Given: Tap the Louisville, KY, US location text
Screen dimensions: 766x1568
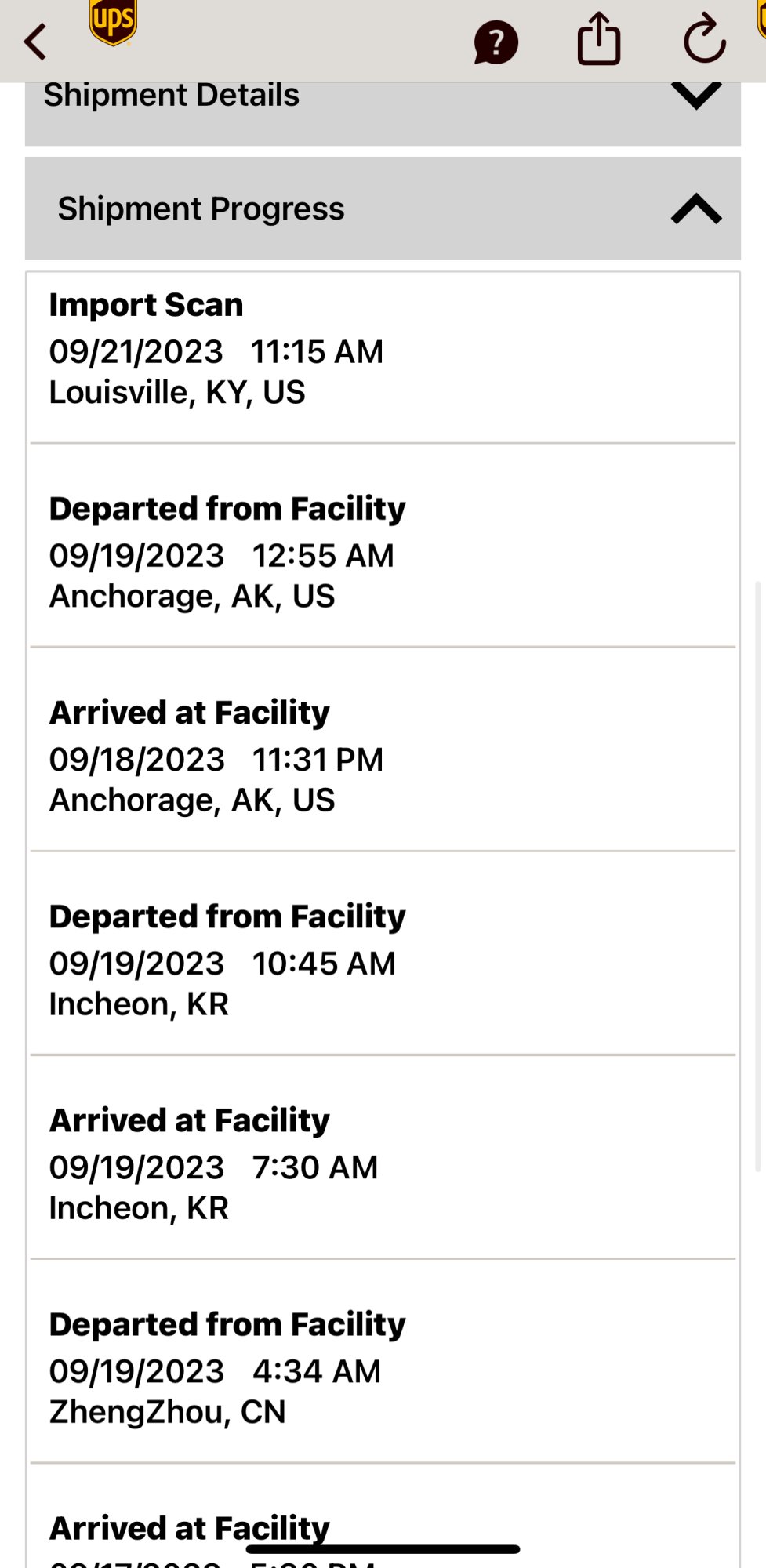Looking at the screenshot, I should [x=177, y=393].
